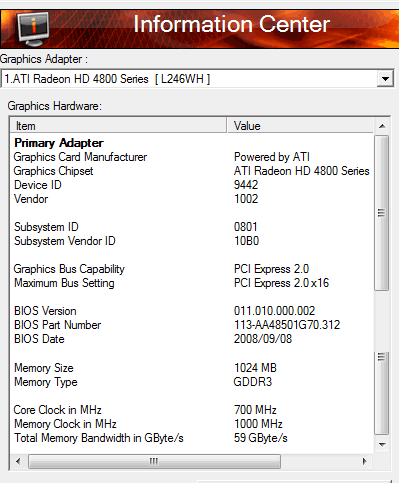Click the vertical scrollbar down arrow
This screenshot has width=399, height=485.
pyautogui.click(x=382, y=445)
